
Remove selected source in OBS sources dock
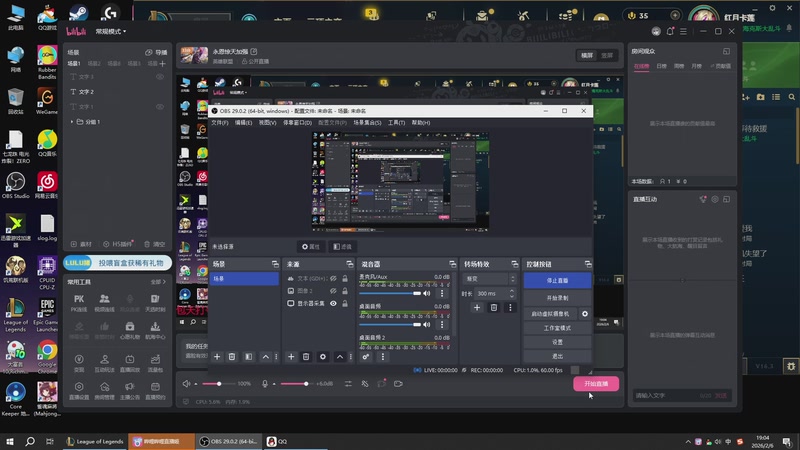tap(306, 357)
